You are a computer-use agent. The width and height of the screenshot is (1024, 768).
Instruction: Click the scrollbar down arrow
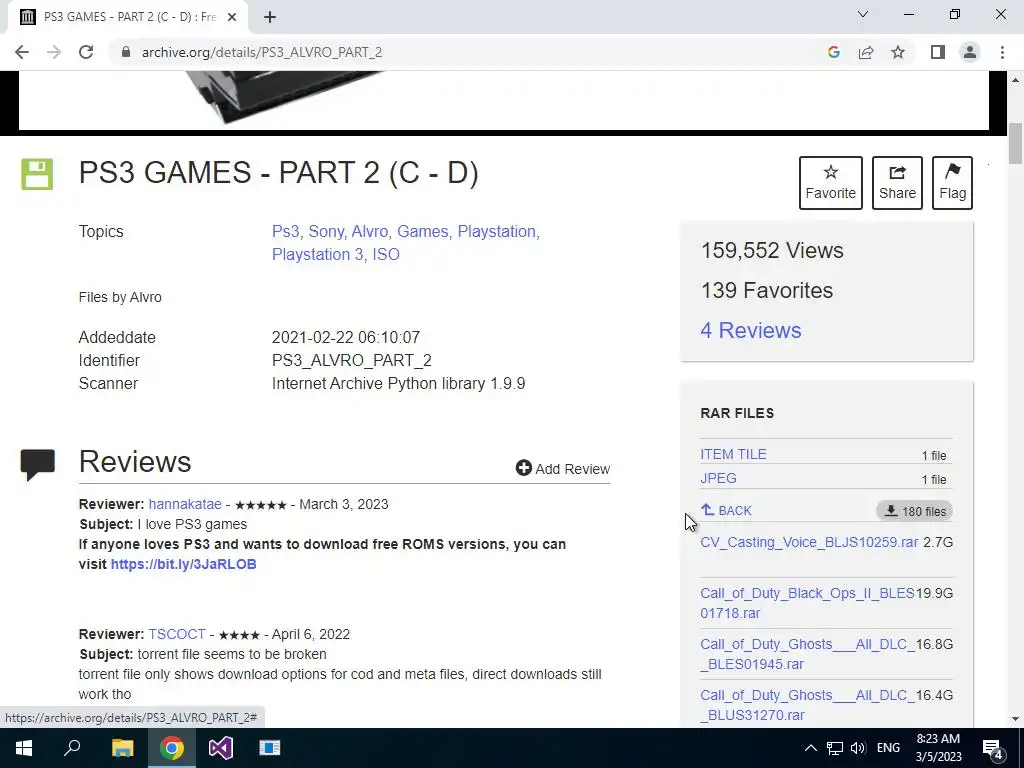[1015, 719]
